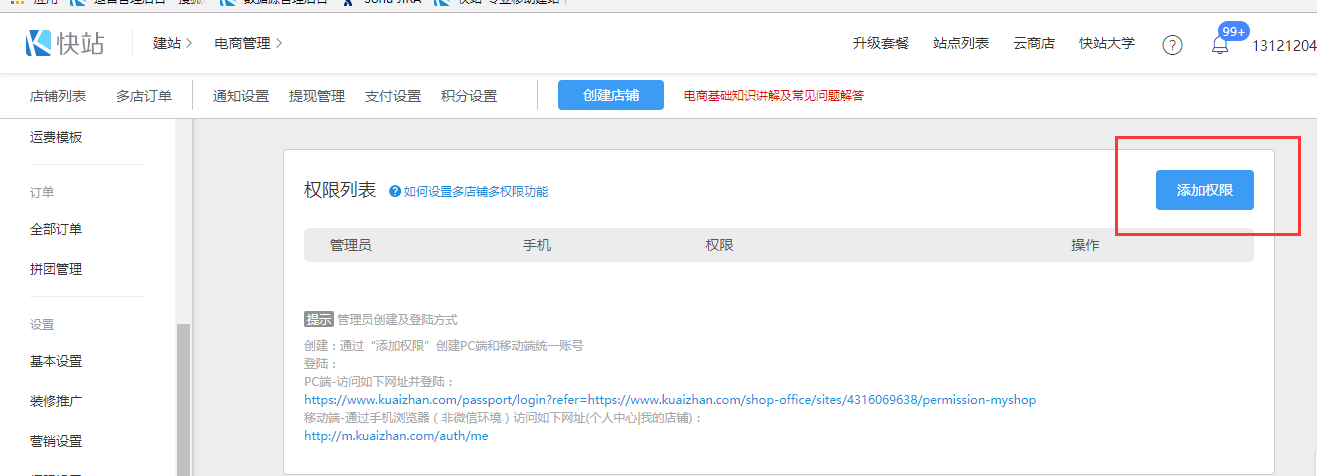The height and width of the screenshot is (476, 1317).
Task: Click the Kuaizhan logo icon
Action: (x=40, y=44)
